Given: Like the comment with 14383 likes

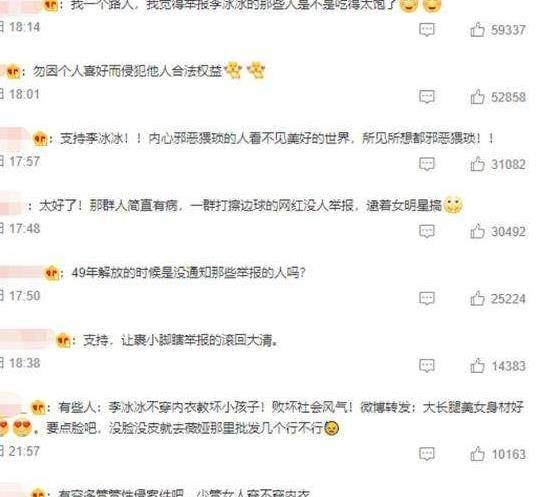Looking at the screenshot, I should click(x=477, y=366).
